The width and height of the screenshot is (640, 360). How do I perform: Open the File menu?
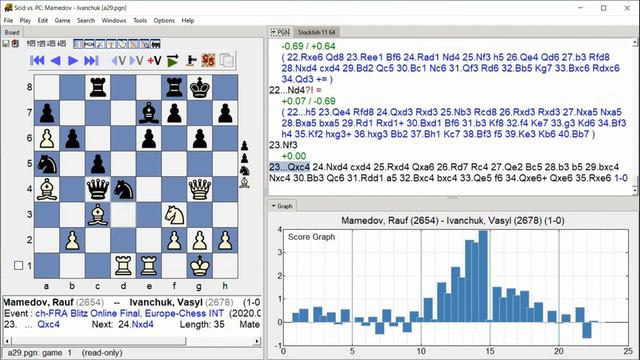8,20
